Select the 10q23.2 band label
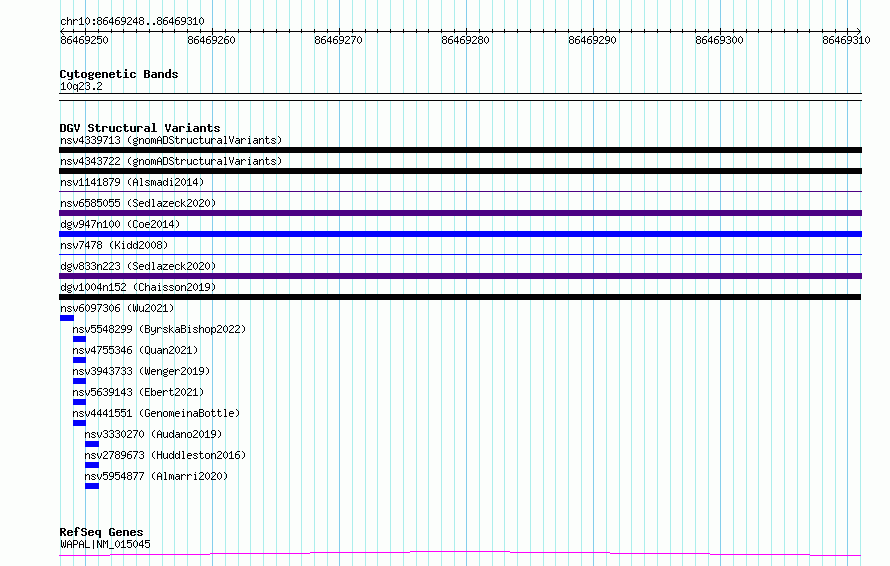 (81, 86)
